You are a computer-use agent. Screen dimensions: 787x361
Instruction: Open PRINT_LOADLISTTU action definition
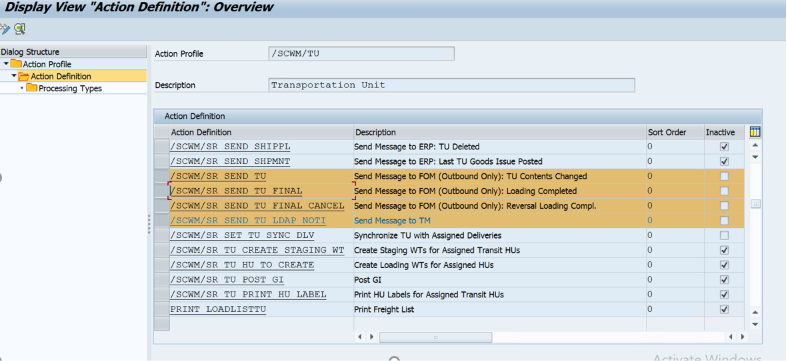(218, 309)
